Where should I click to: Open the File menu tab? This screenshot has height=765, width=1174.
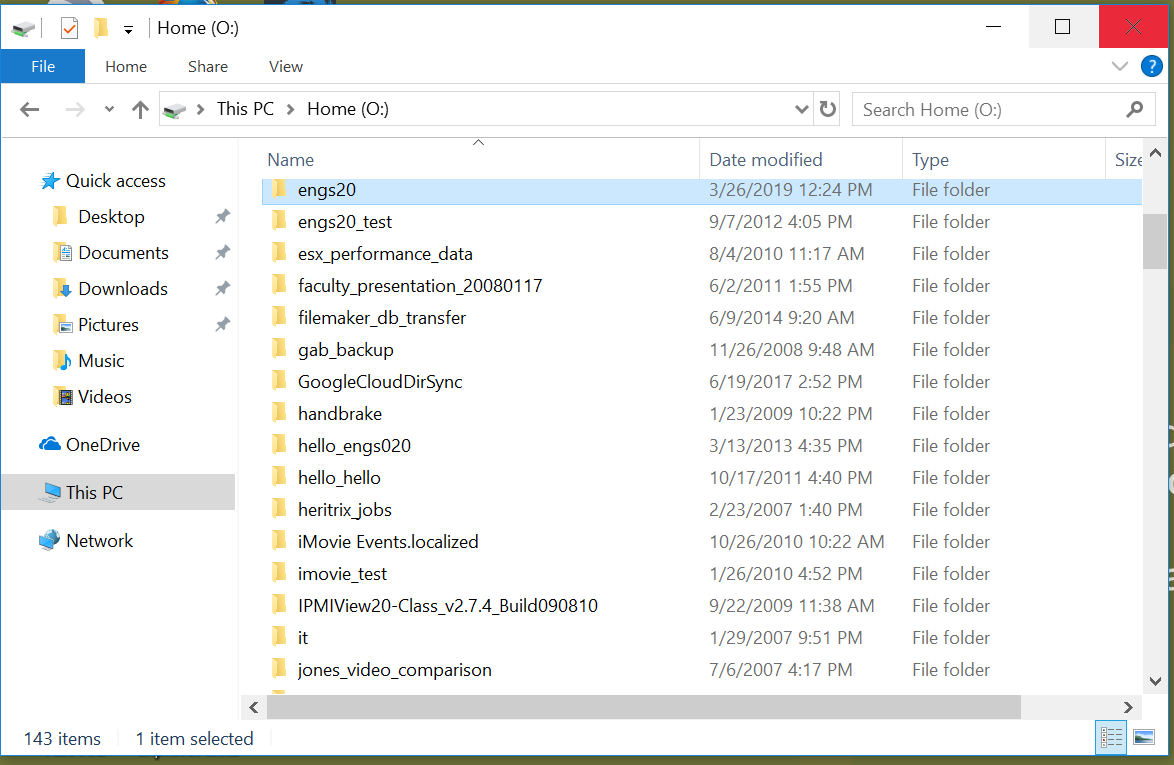tap(43, 67)
